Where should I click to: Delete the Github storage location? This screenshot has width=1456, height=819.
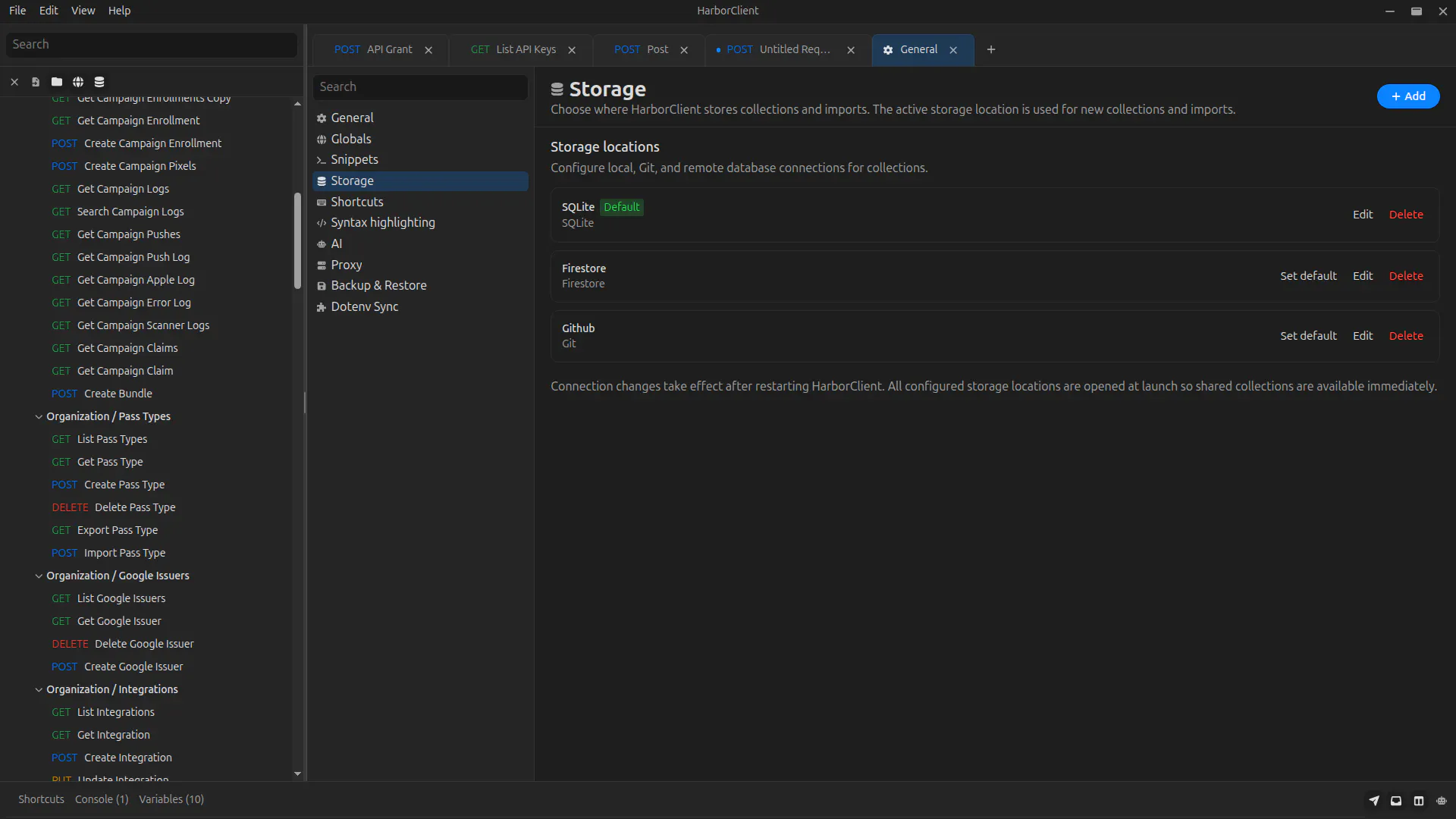click(1406, 336)
